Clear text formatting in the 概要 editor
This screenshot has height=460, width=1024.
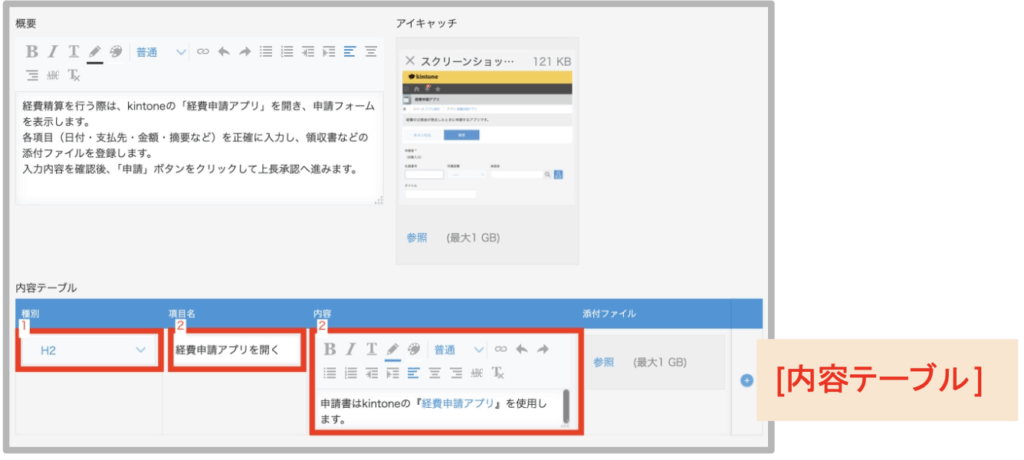click(74, 75)
